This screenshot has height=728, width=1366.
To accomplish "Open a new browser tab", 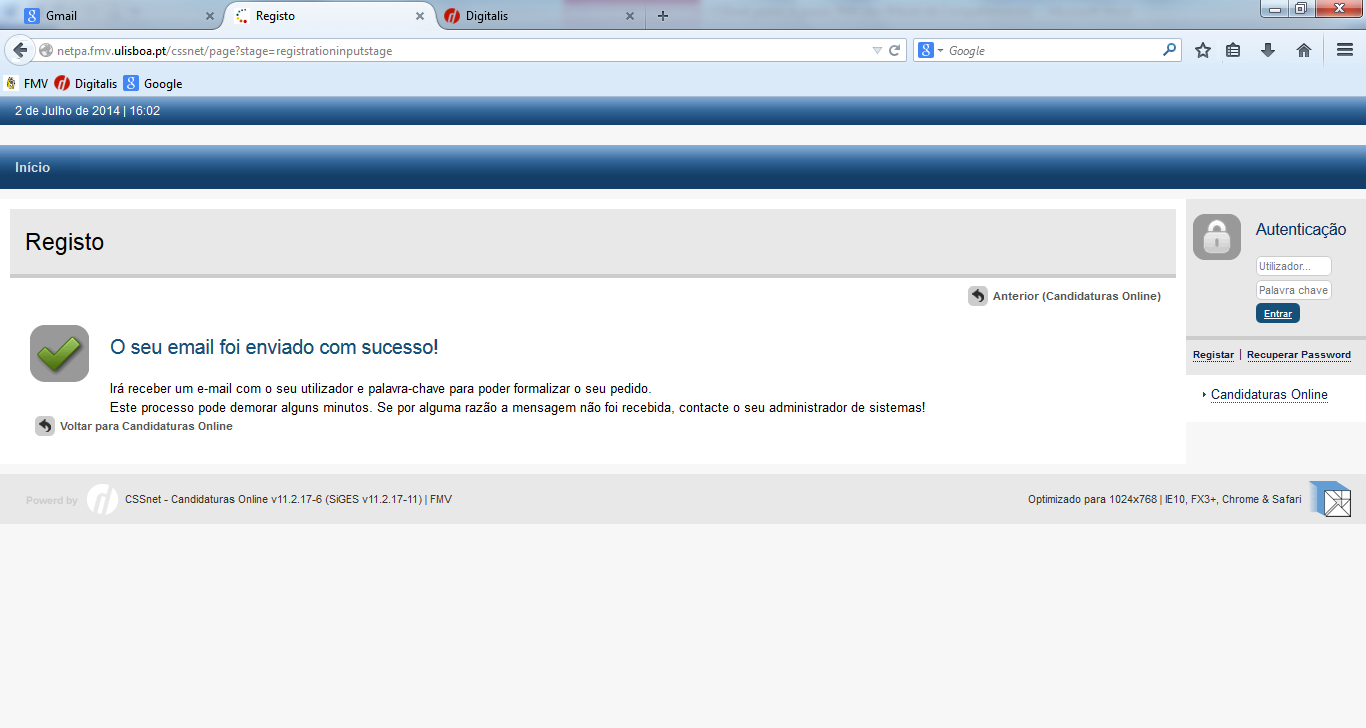I will pyautogui.click(x=663, y=16).
